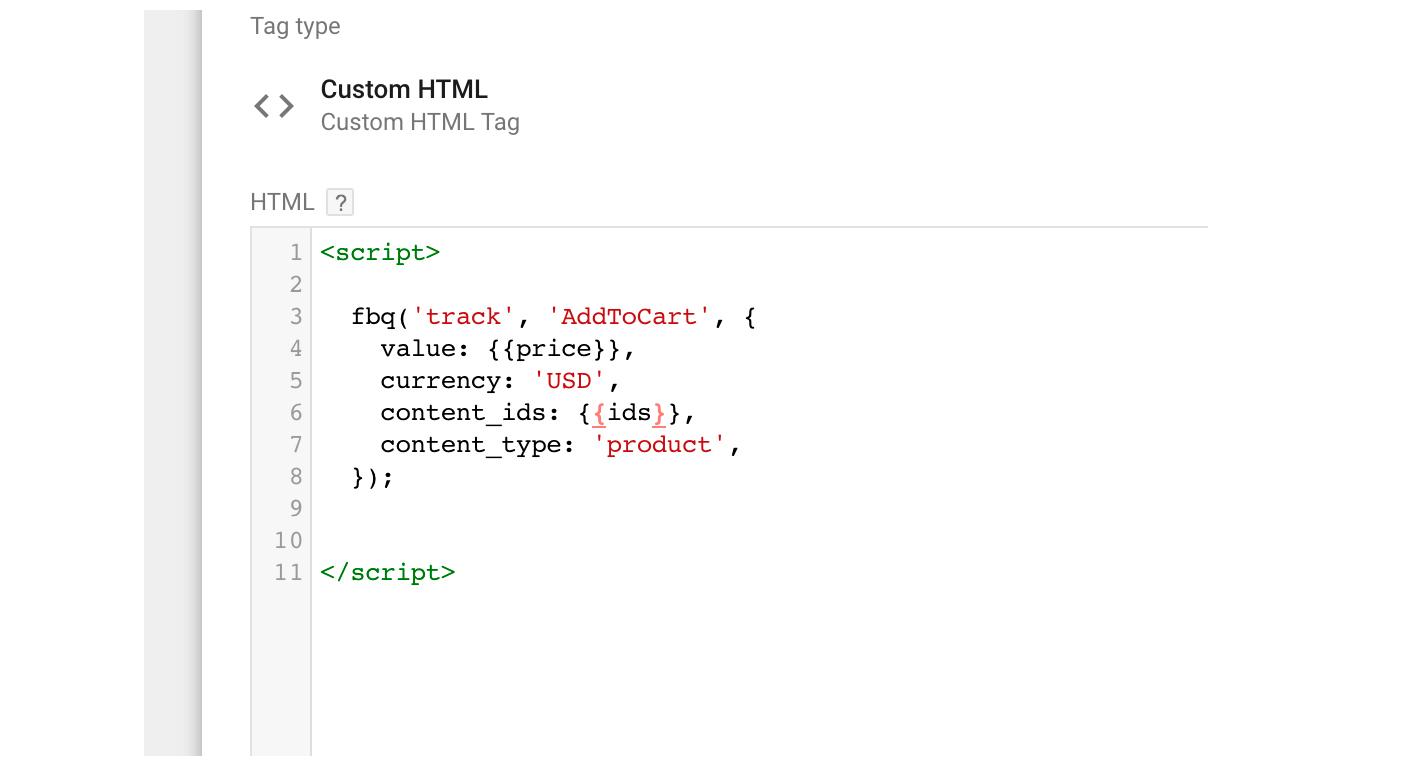Screen dimensions: 1411x766
Task: Click the 'track' string in fbq call
Action: pos(463,317)
